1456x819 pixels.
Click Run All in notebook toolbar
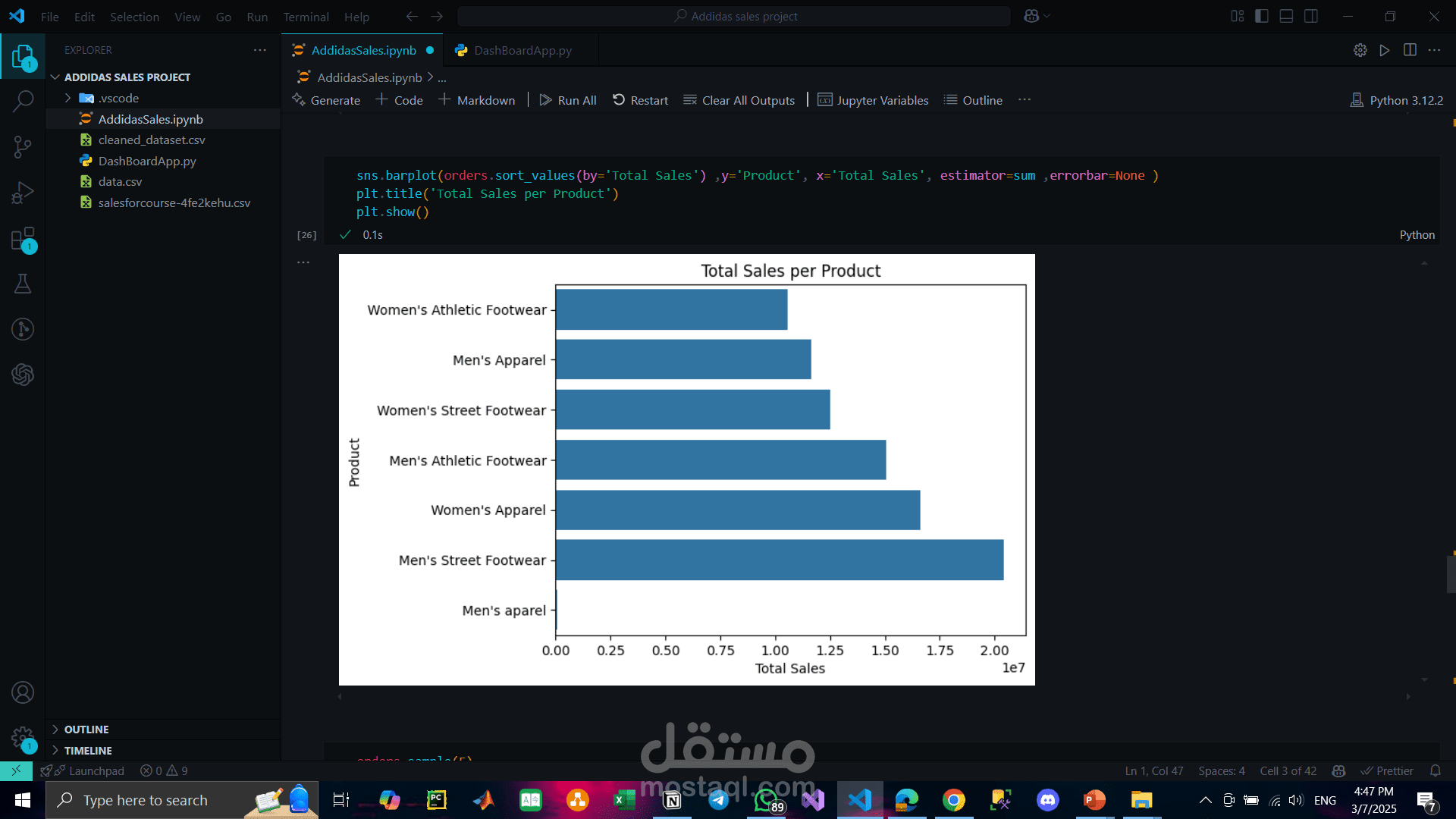tap(568, 100)
